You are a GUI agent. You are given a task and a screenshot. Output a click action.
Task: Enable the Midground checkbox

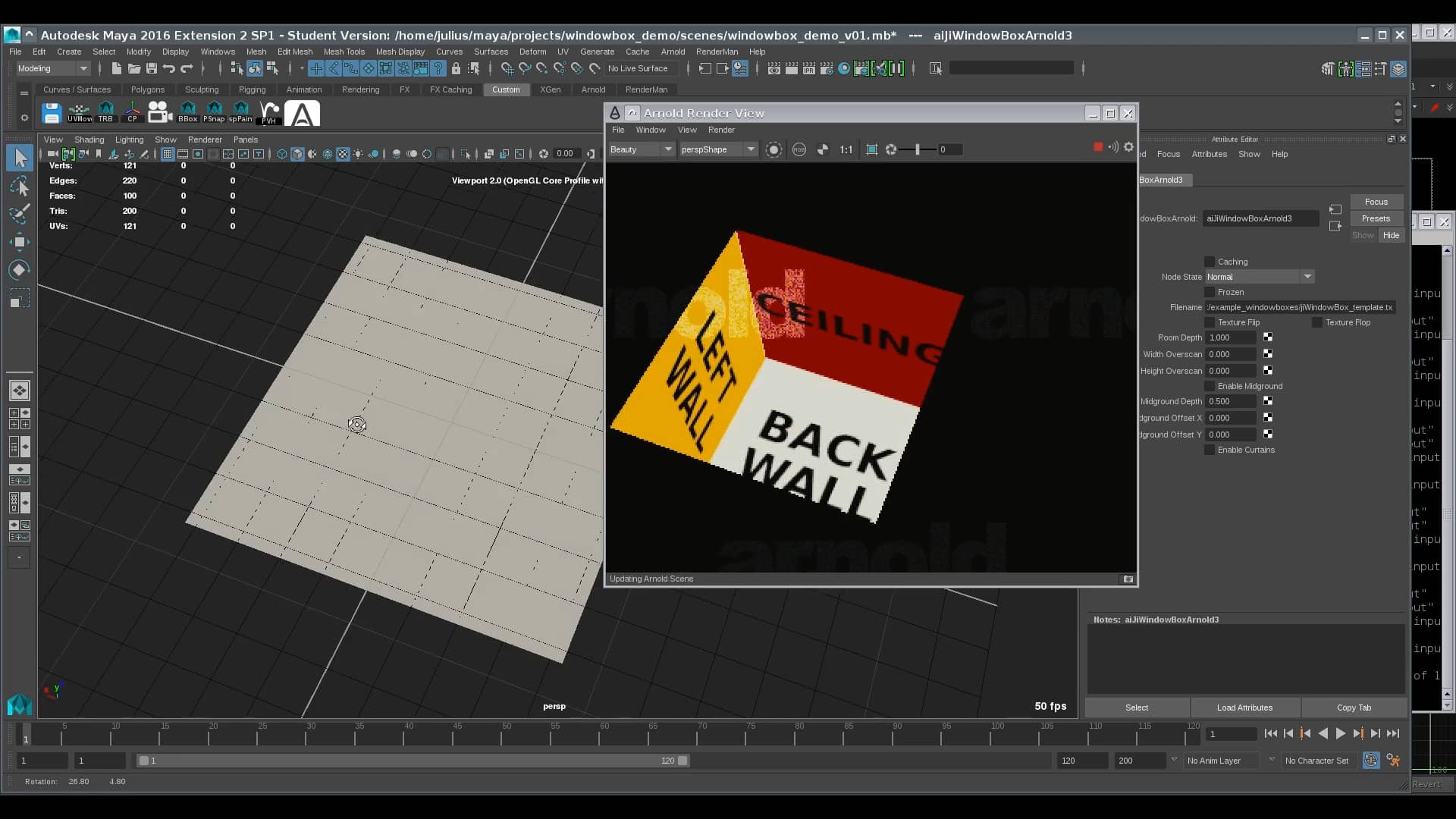pos(1209,386)
